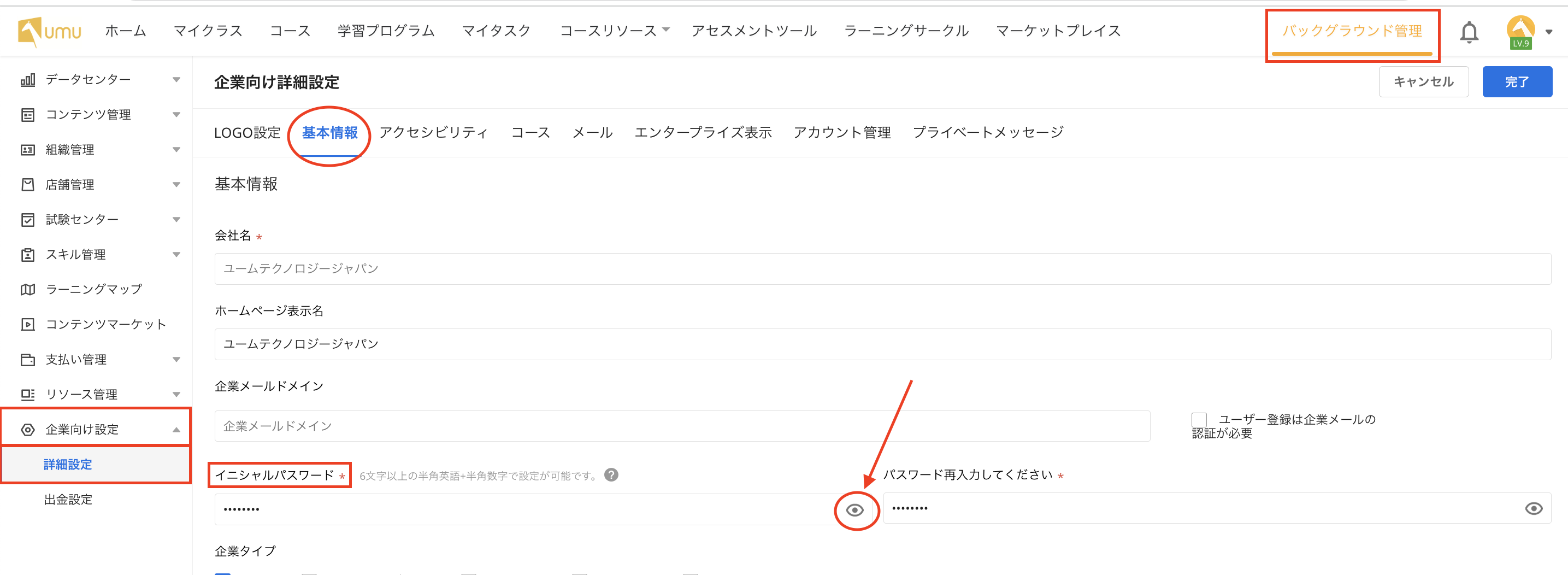
Task: Expand the データセンター sidebar section
Action: (176, 80)
